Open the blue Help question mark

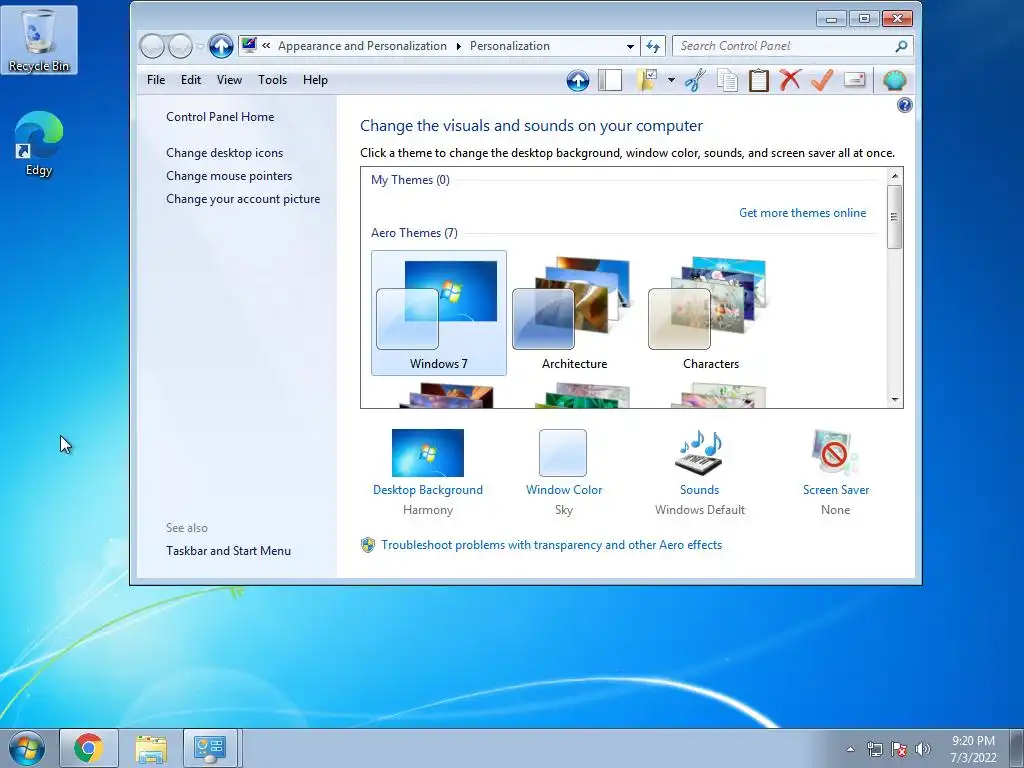pos(904,105)
